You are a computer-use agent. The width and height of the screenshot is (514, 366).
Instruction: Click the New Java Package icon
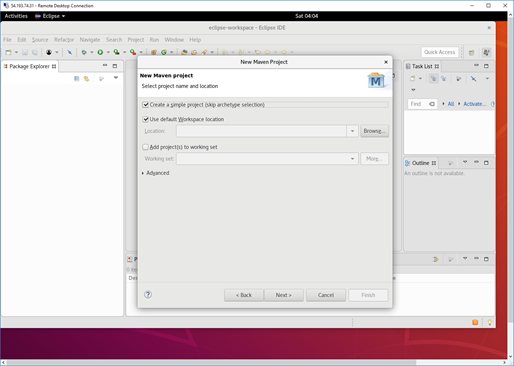(x=154, y=52)
